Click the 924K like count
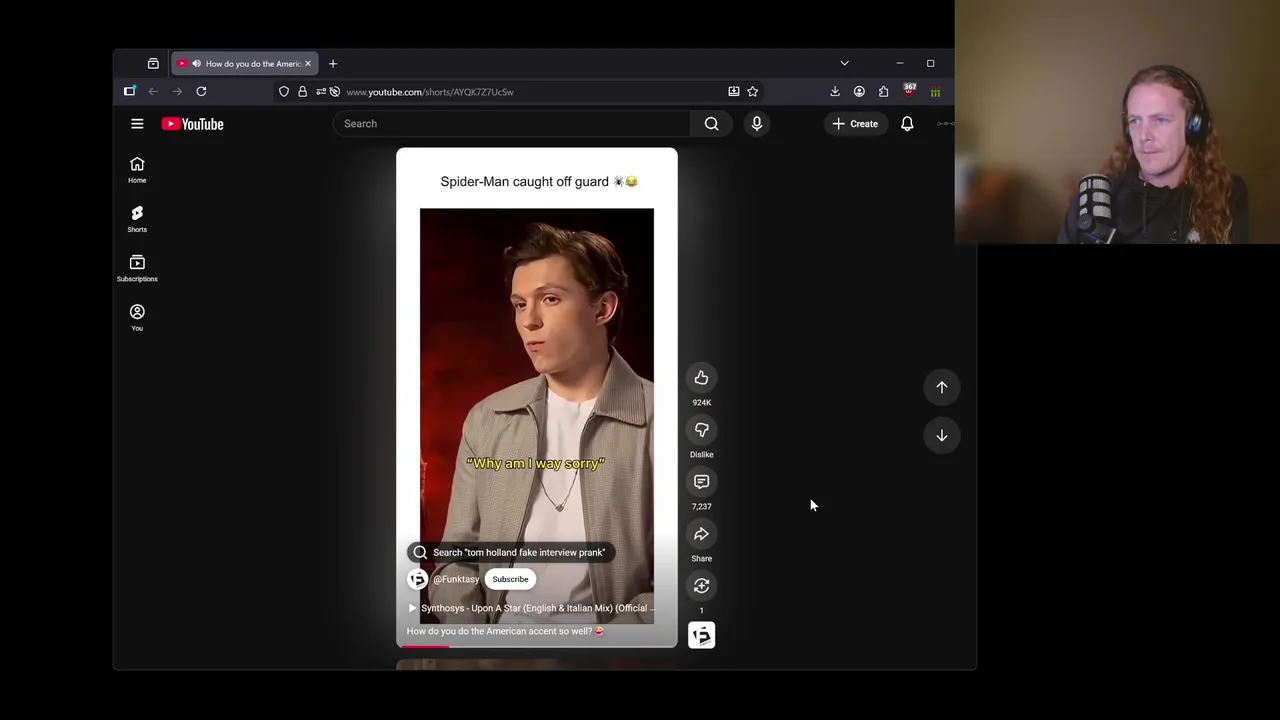Screen dimensions: 1280x720 point(701,403)
